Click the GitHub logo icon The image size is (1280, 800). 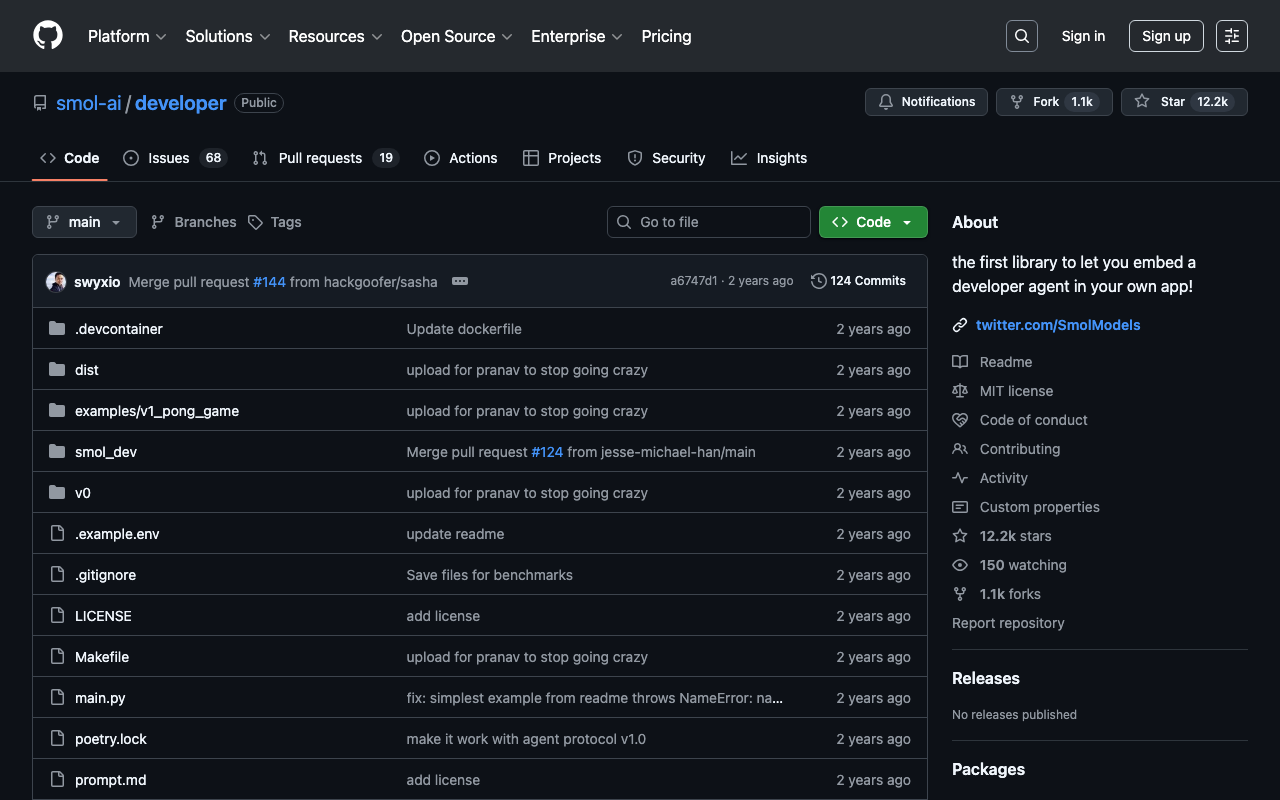tap(48, 36)
